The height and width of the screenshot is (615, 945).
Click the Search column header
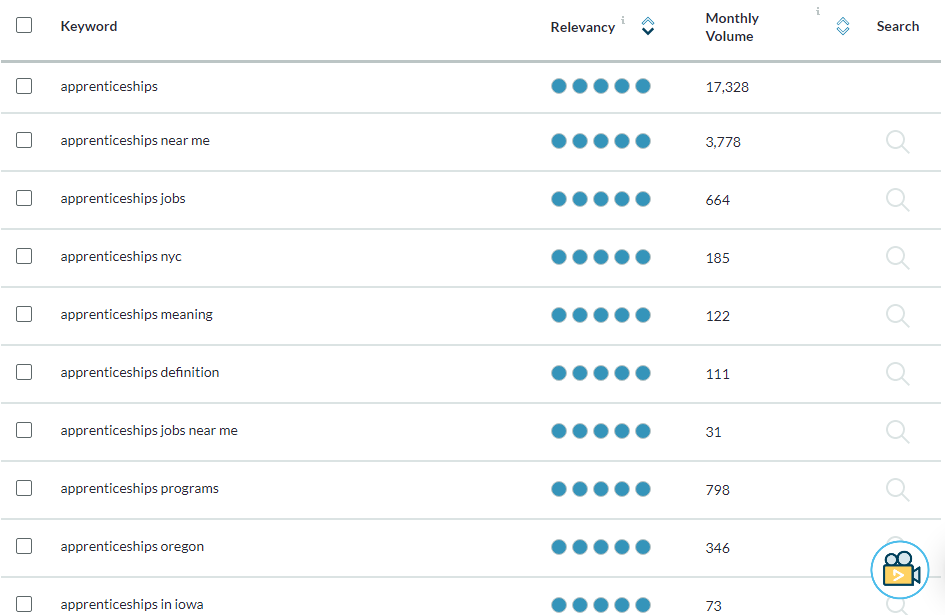(897, 27)
